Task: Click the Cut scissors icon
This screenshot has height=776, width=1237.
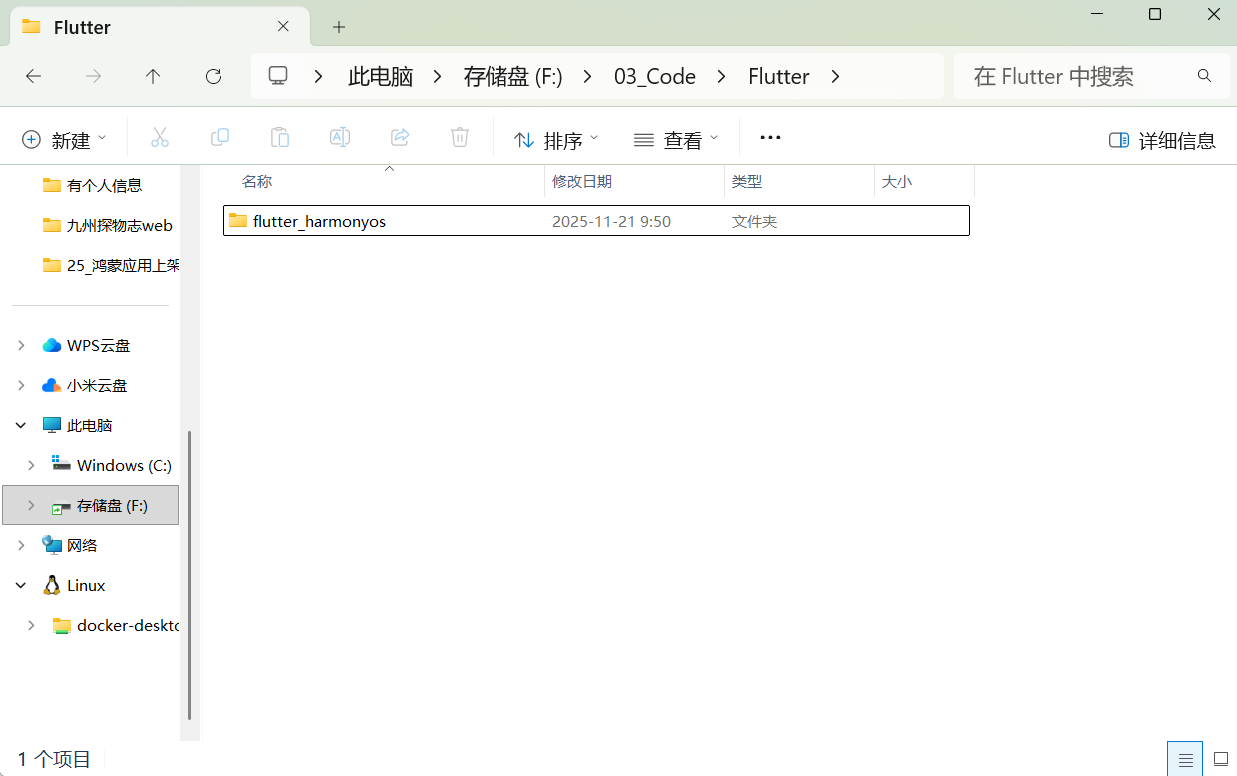Action: [x=160, y=138]
